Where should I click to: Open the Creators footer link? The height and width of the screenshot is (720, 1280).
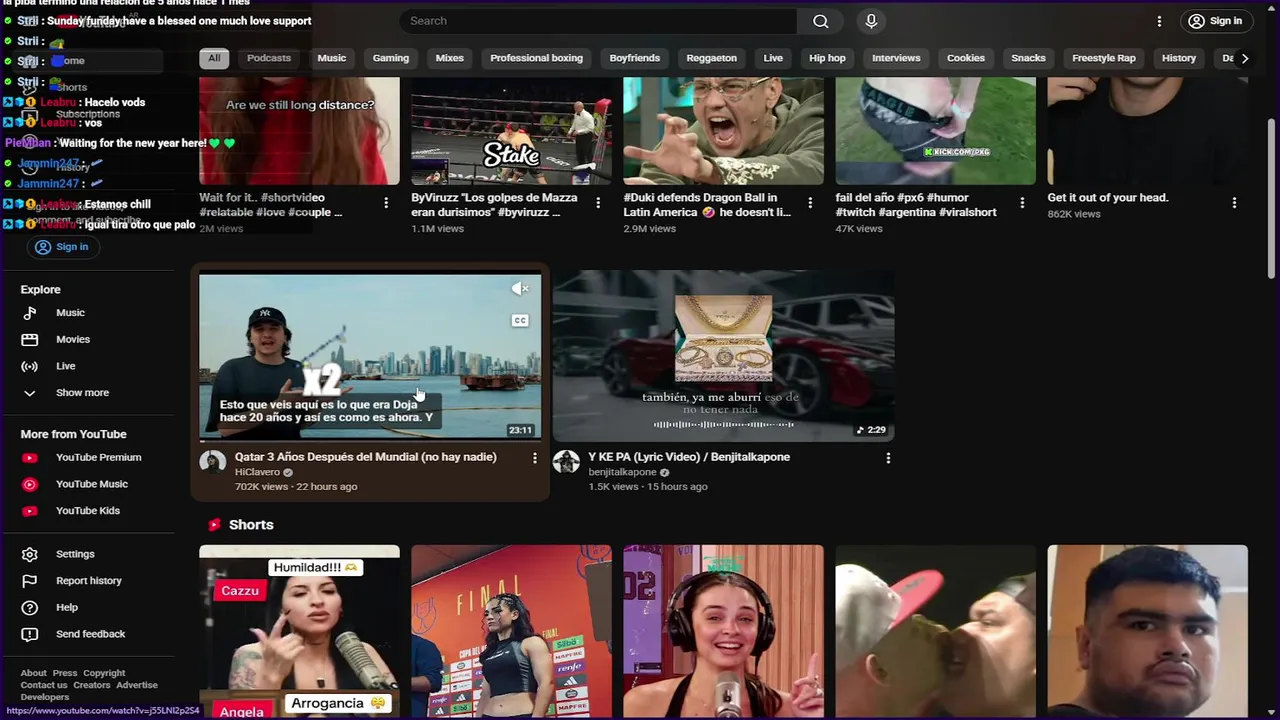pyautogui.click(x=91, y=686)
